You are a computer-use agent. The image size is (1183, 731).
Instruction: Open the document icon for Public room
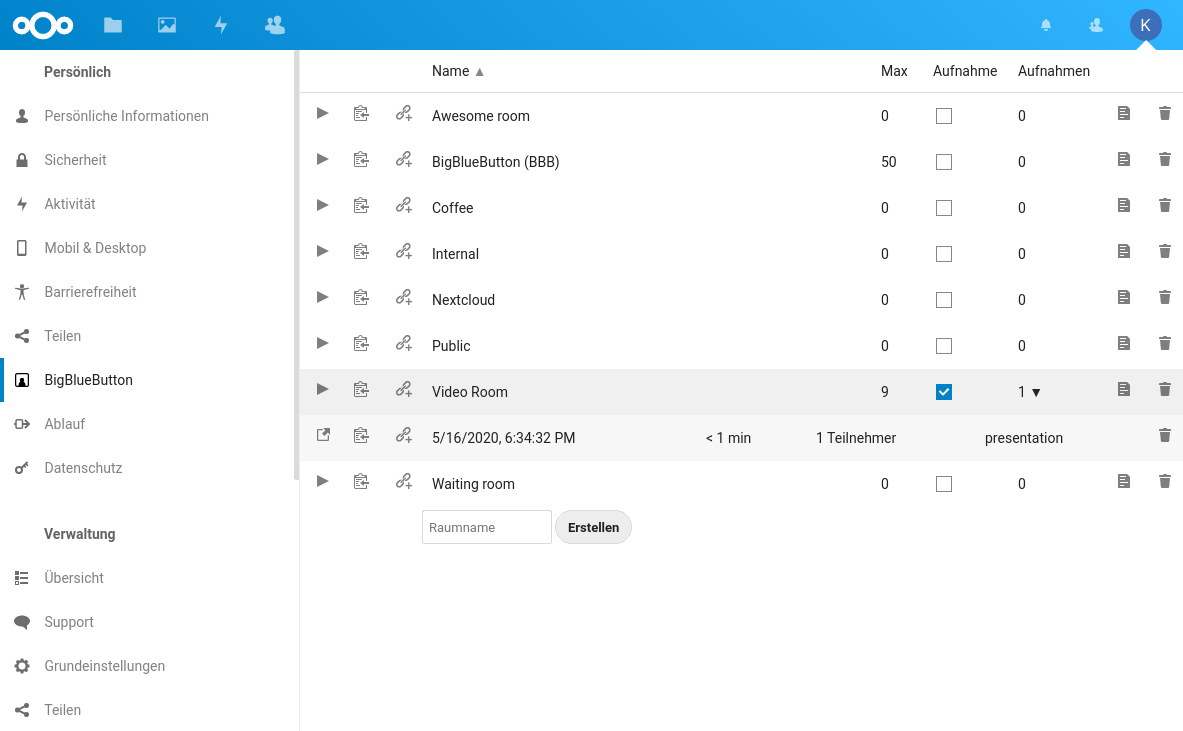tap(1123, 343)
